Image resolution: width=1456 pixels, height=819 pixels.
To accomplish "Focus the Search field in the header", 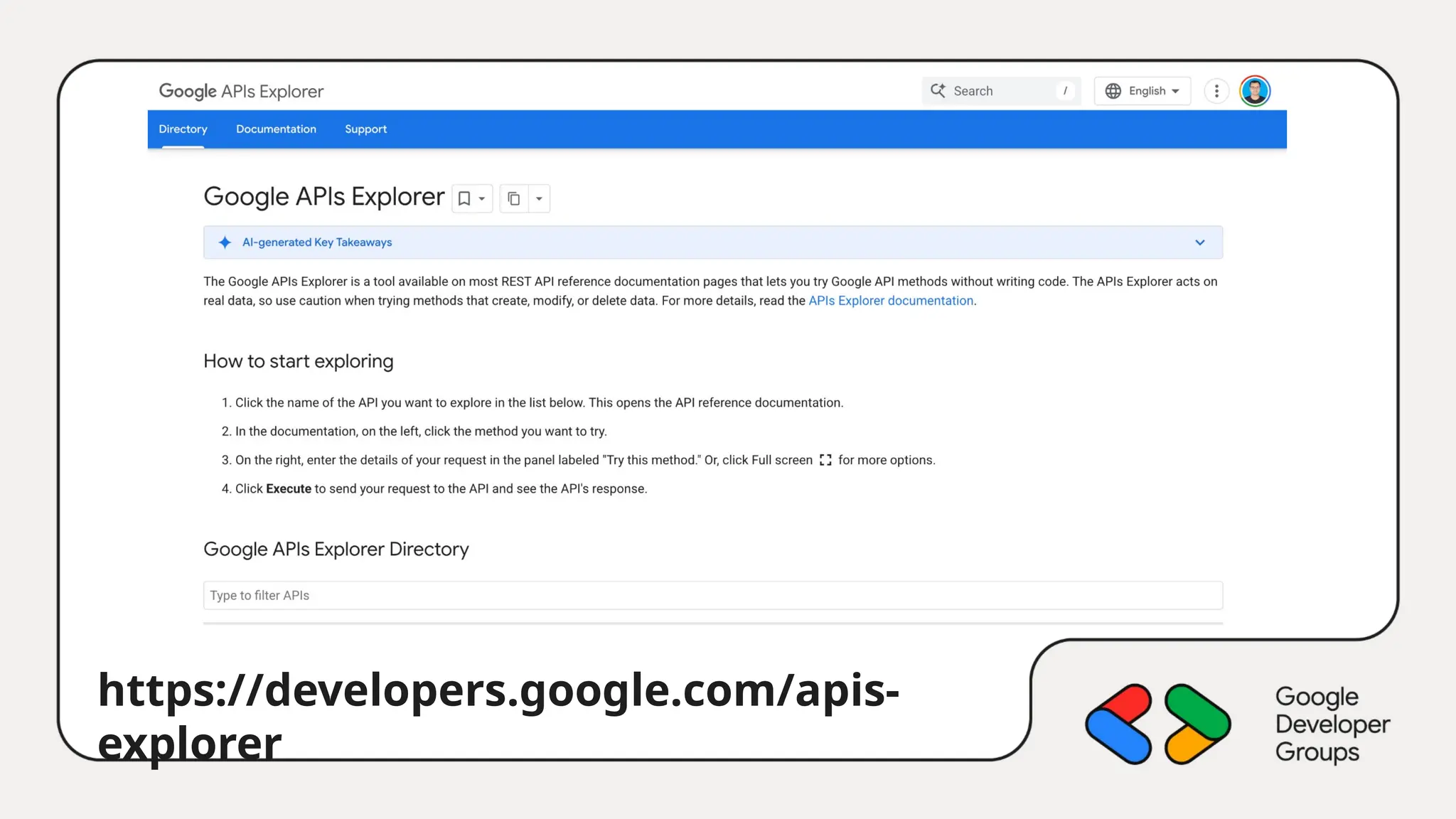I will click(1001, 91).
